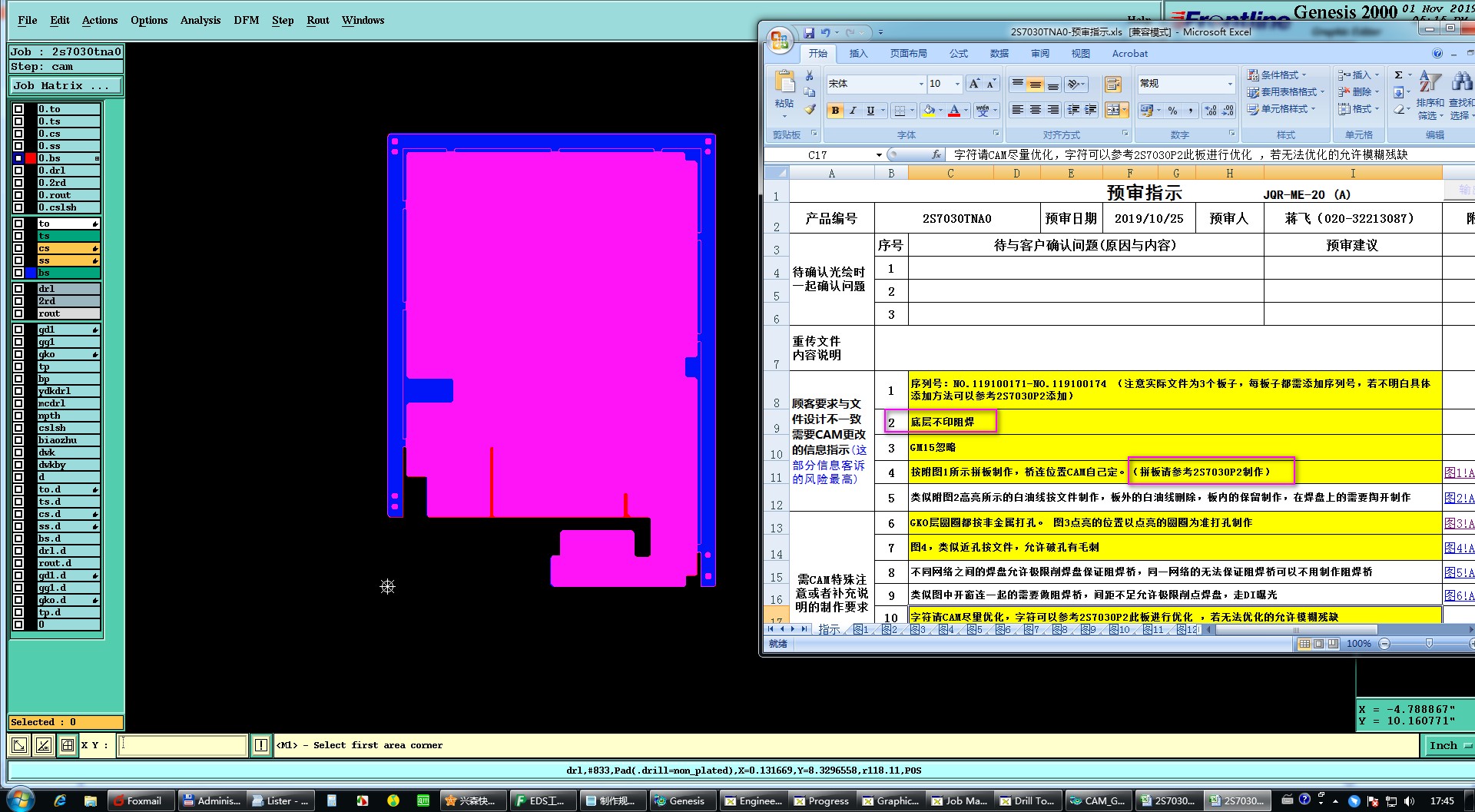Click the Cut scissors icon in Excel
1475x812 pixels.
point(809,75)
